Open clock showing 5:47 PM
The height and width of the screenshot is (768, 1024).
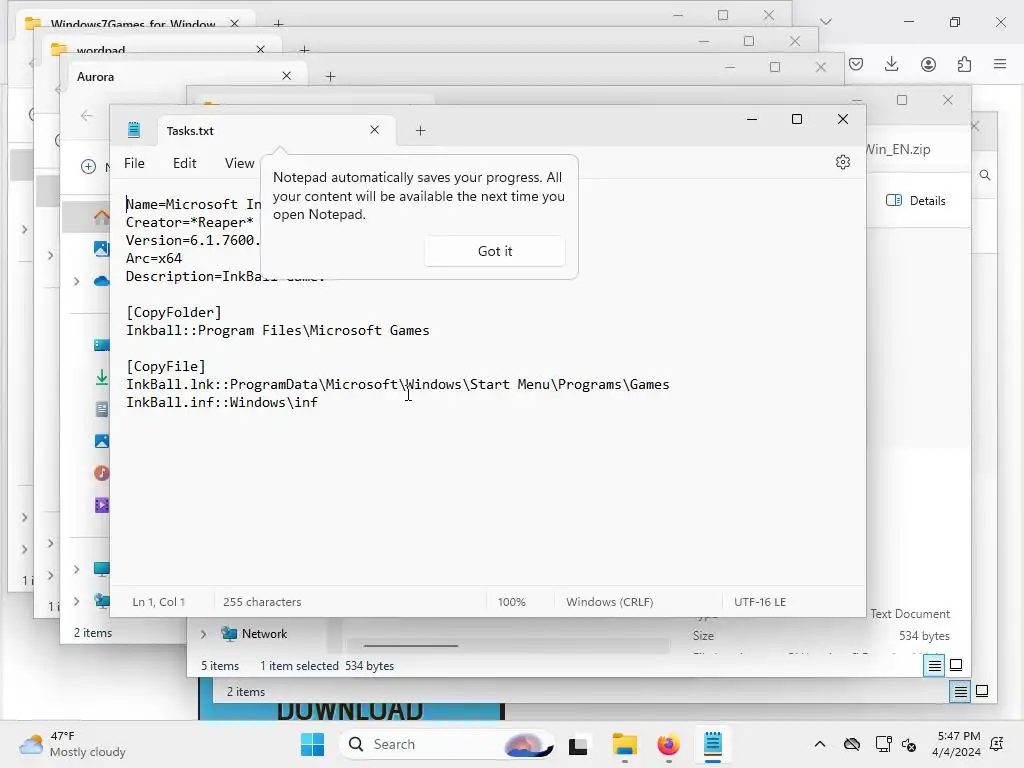[956, 744]
